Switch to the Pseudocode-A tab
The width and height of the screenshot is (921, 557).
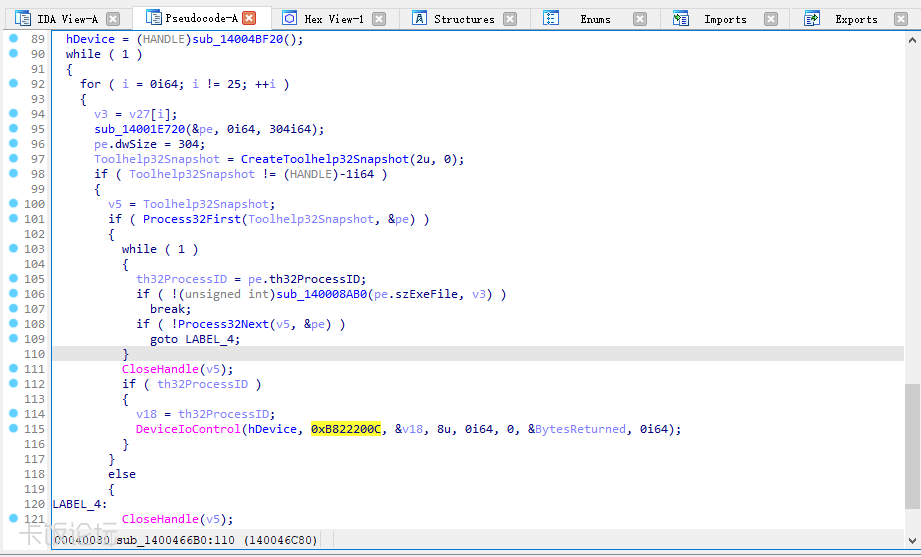pos(201,18)
